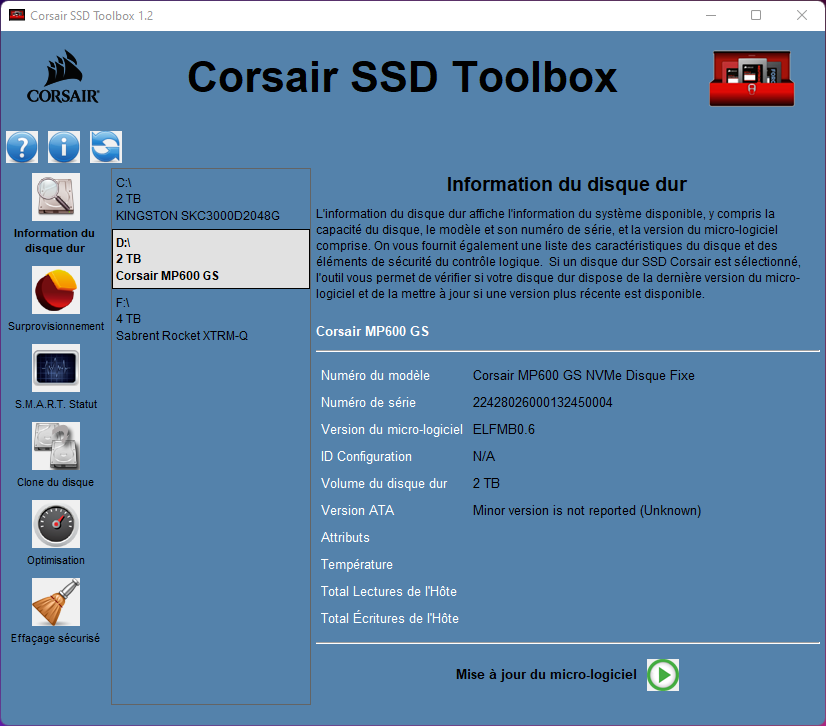The height and width of the screenshot is (726, 826).
Task: Click the 'Effaçage sécurisé' sidebar label
Action: 55,638
